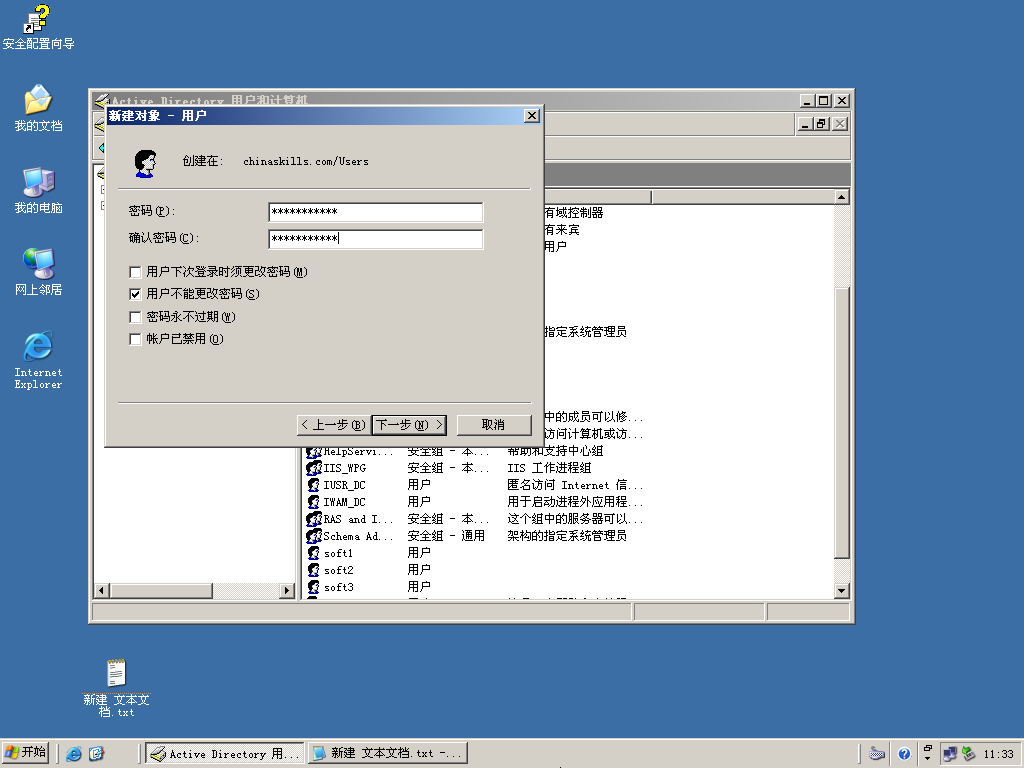1024x768 pixels.
Task: Click the keyboard icon in system tray
Action: pos(877,754)
